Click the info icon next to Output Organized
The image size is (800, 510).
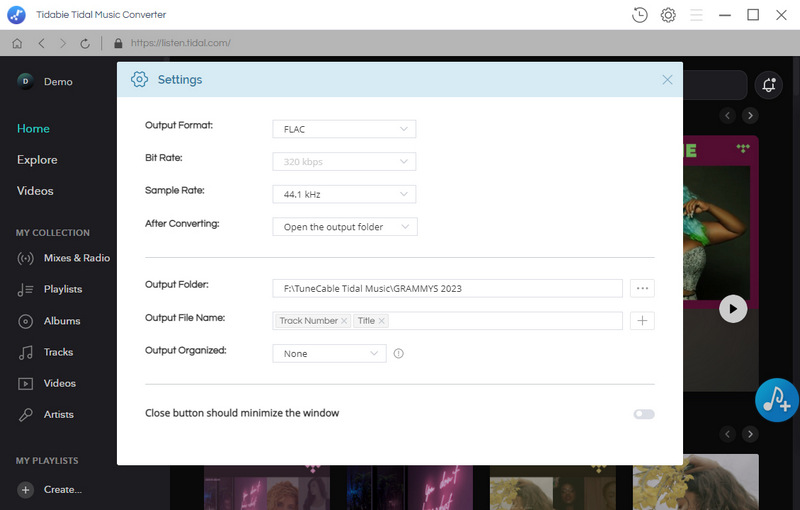point(398,353)
